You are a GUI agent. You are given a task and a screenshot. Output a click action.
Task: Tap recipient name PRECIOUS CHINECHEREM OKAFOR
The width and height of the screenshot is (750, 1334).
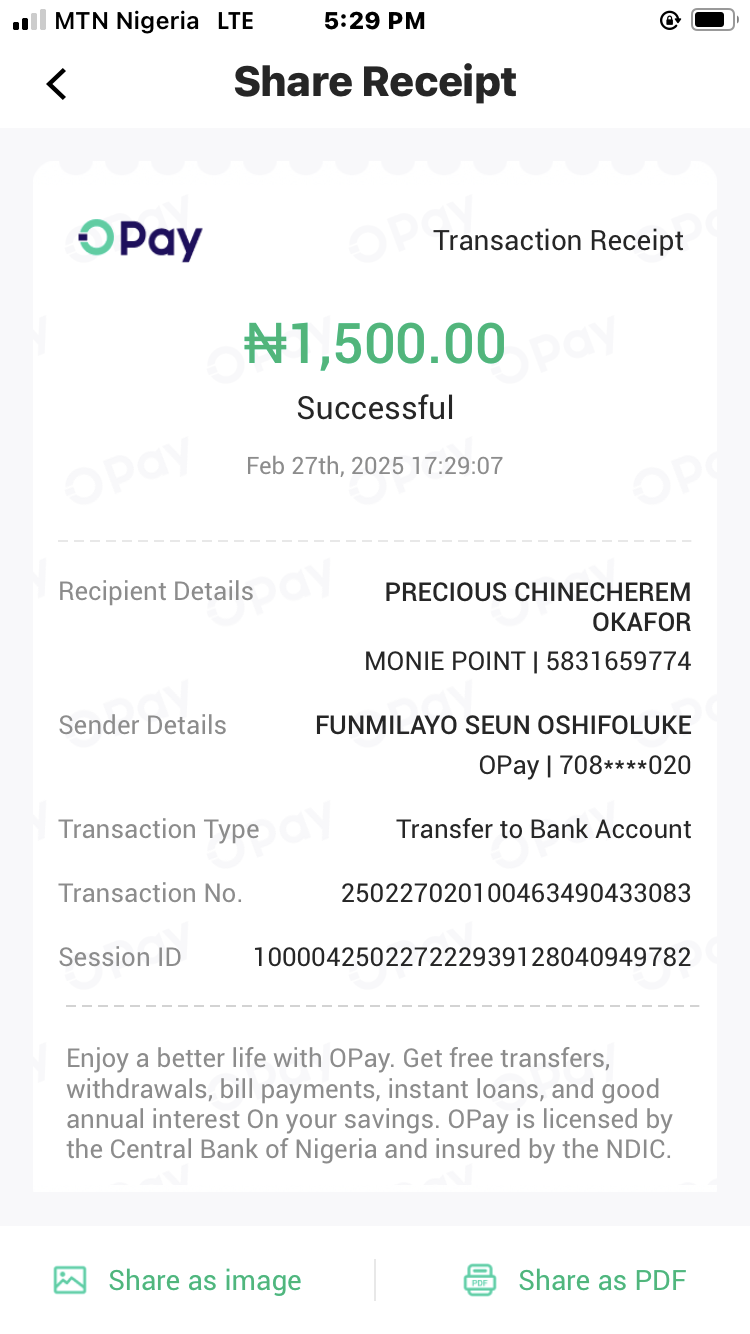538,606
